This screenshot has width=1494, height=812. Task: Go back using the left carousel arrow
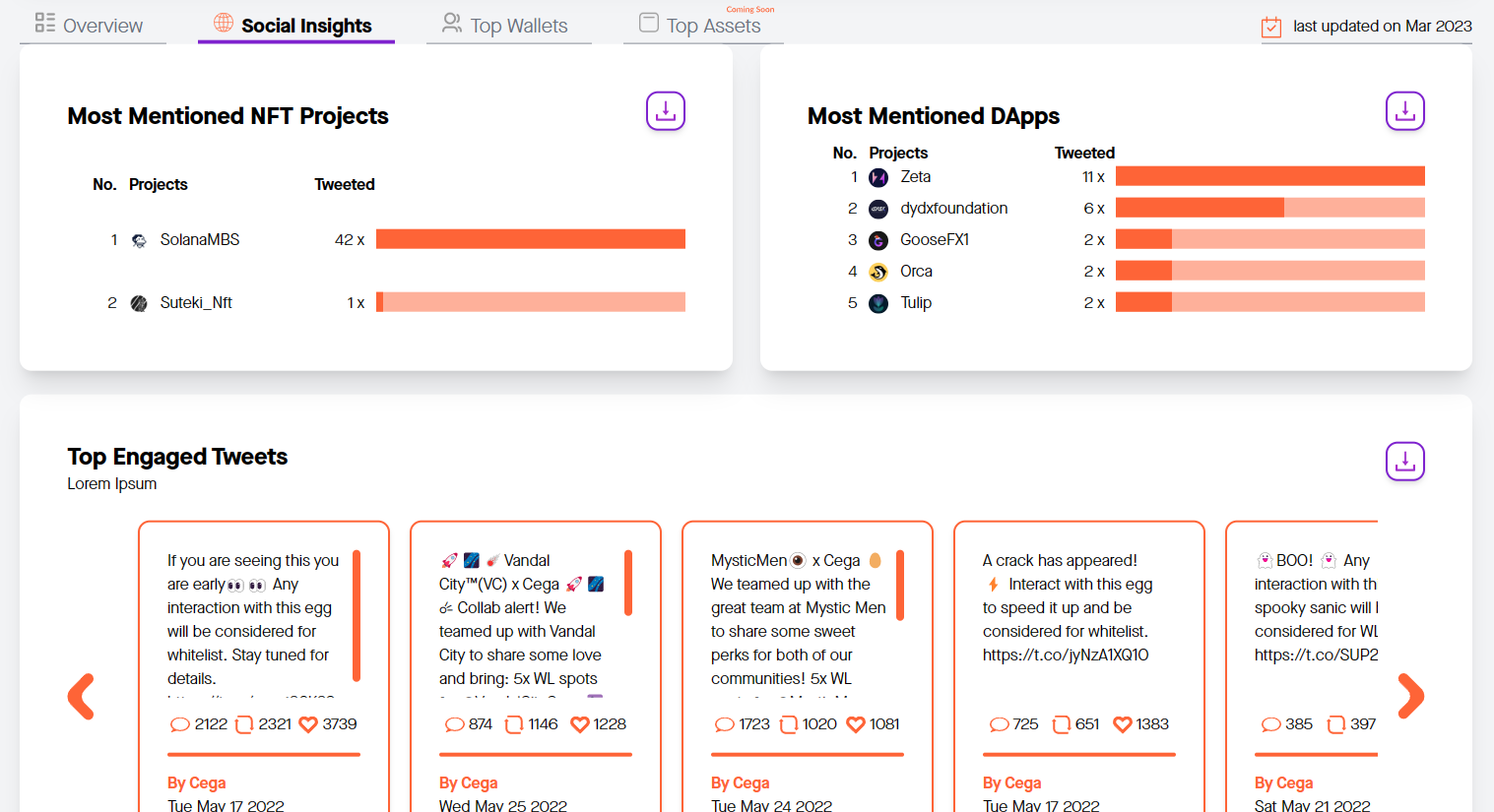coord(83,696)
